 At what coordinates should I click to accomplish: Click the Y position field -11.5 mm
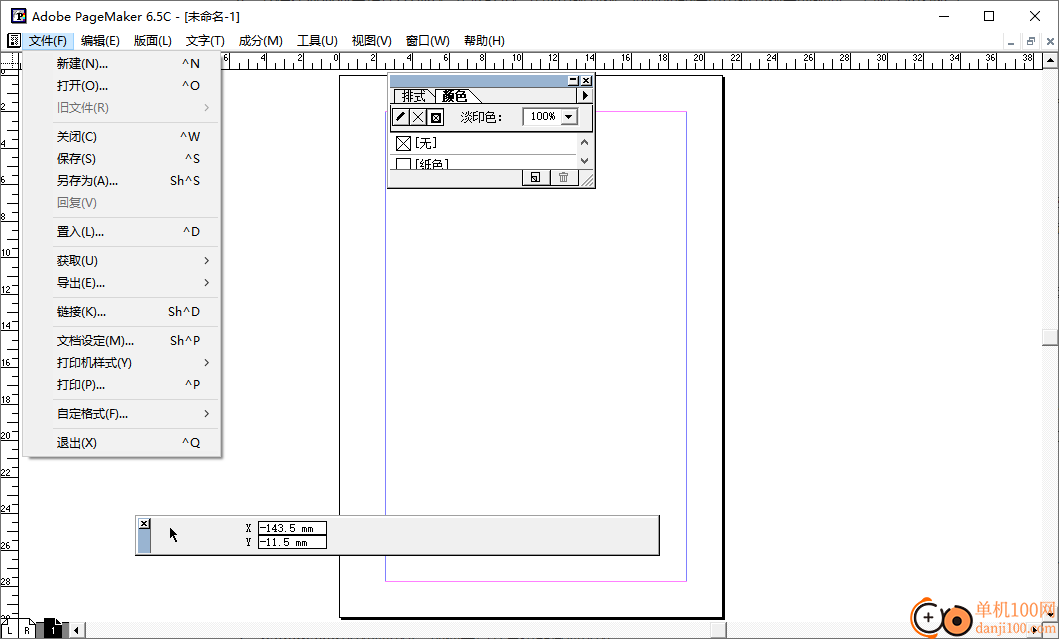tap(292, 542)
